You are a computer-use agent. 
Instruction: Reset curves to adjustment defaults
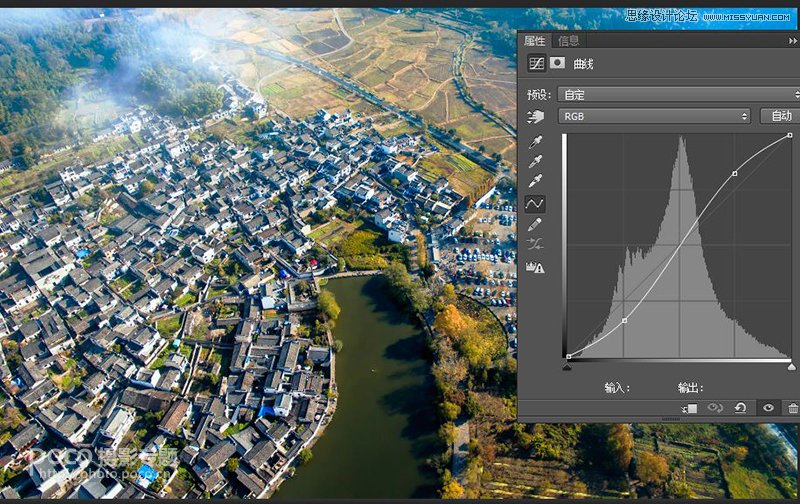point(740,408)
